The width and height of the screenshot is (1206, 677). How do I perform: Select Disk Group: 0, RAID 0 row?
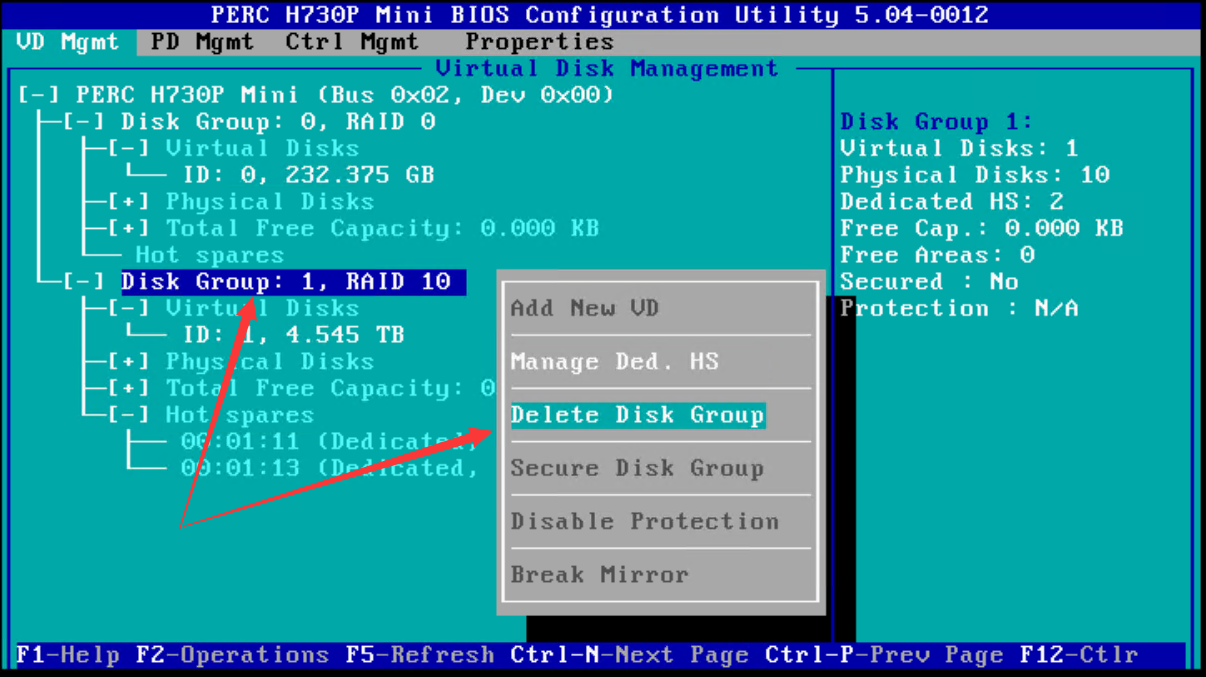[278, 122]
